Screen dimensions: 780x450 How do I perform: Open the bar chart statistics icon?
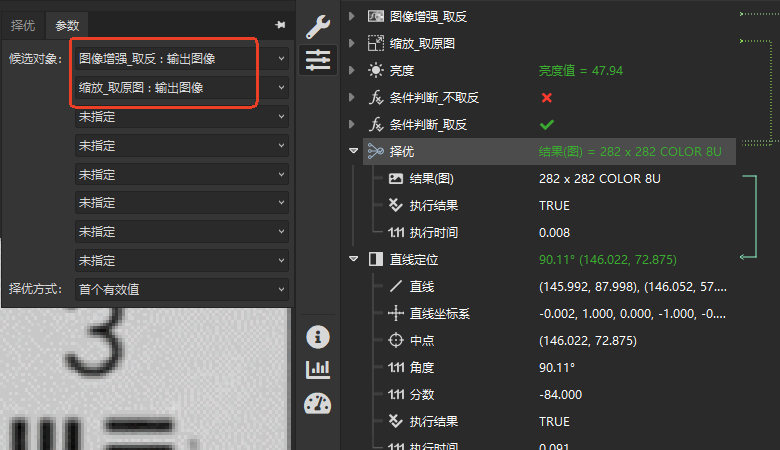[318, 369]
